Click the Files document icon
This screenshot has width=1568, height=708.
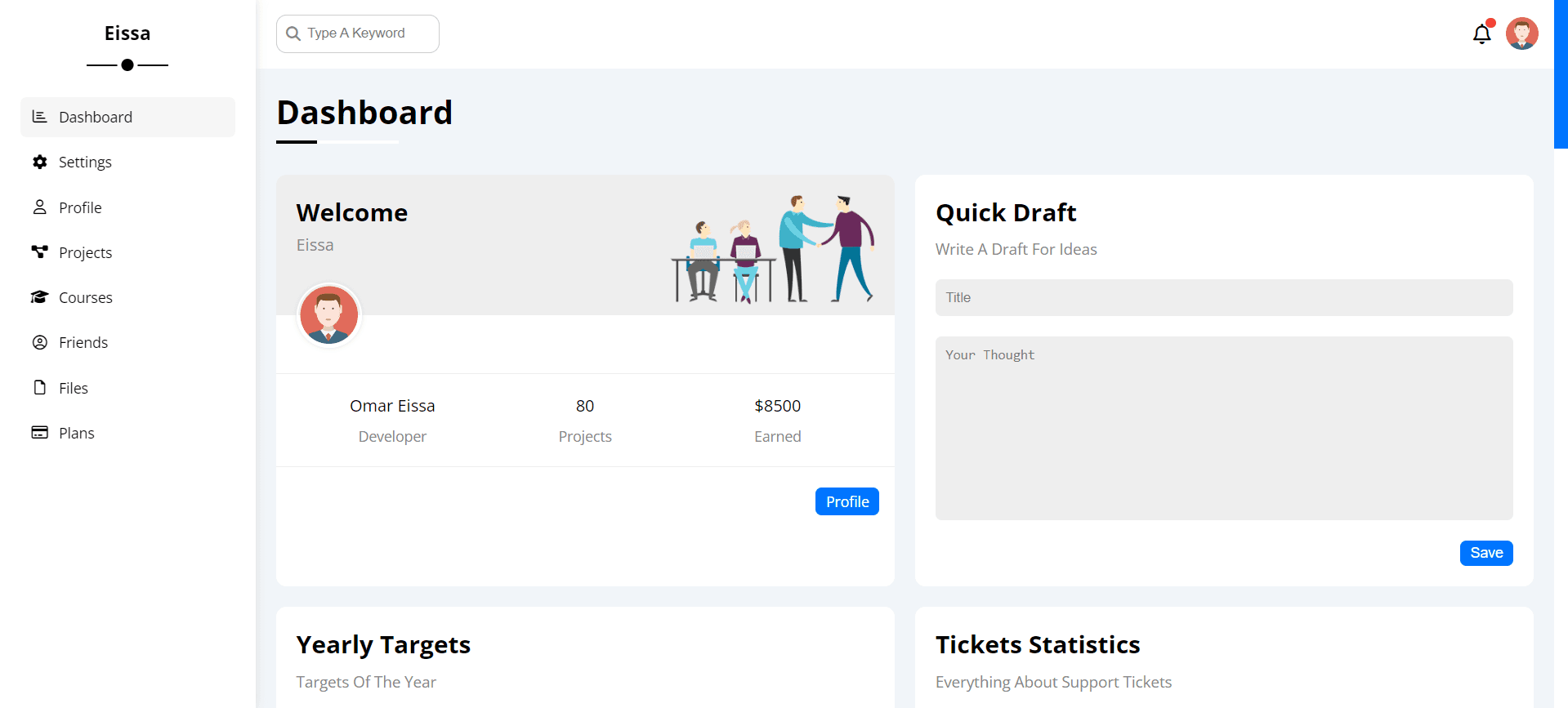[x=39, y=388]
